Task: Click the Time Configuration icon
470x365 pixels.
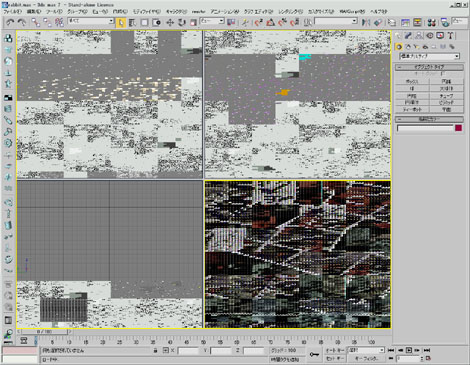Action: coord(428,358)
